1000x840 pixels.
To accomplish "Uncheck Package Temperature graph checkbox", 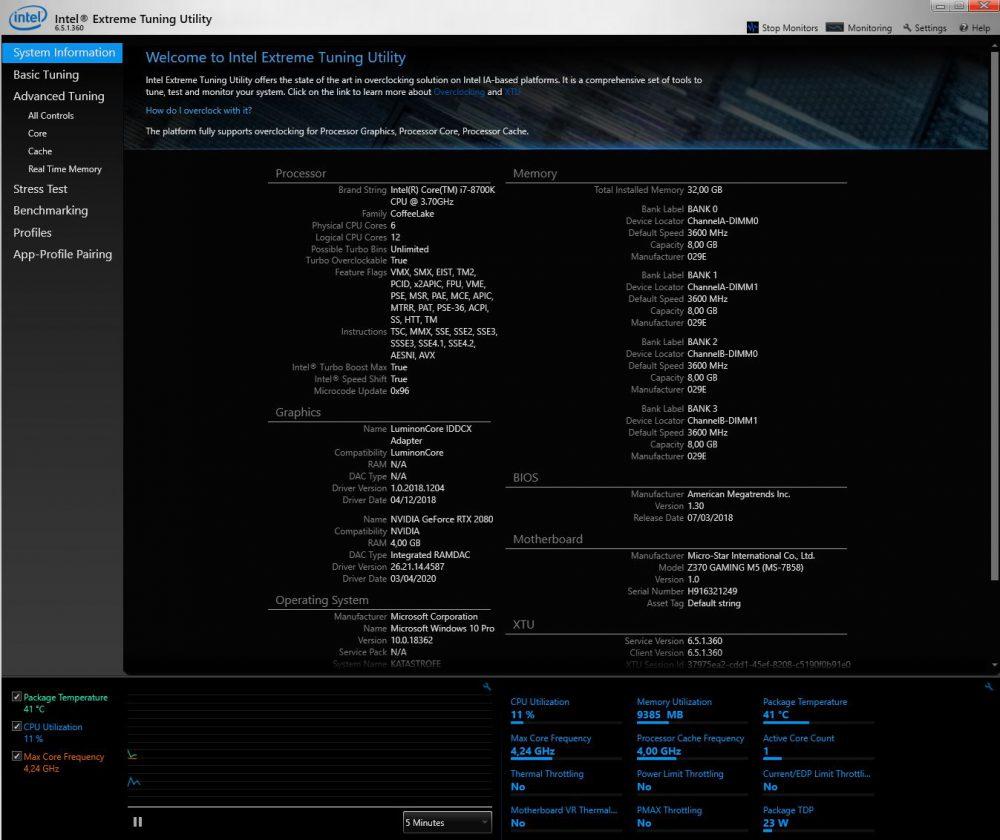I will pos(17,696).
